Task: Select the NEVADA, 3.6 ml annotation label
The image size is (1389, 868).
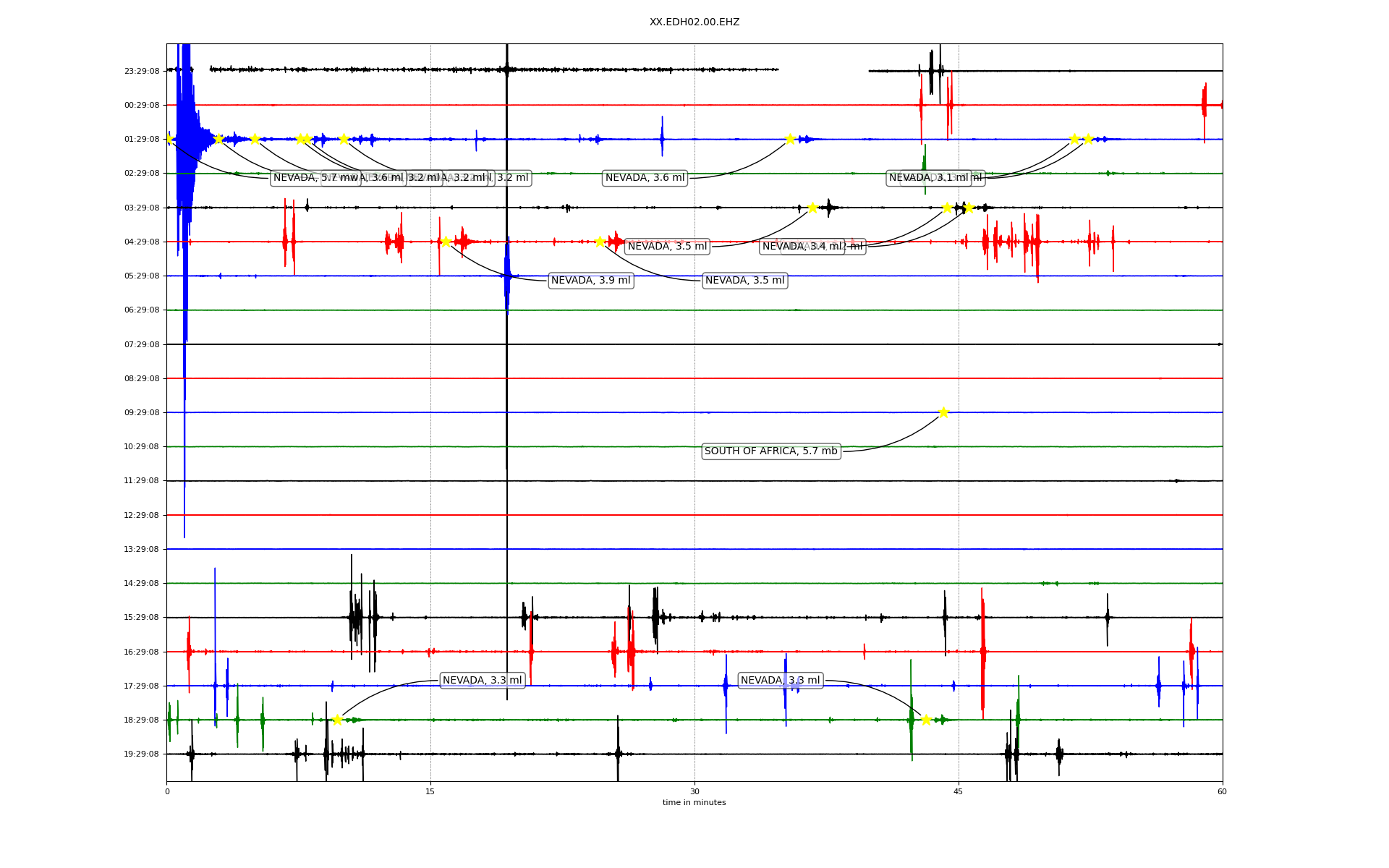Action: point(645,178)
